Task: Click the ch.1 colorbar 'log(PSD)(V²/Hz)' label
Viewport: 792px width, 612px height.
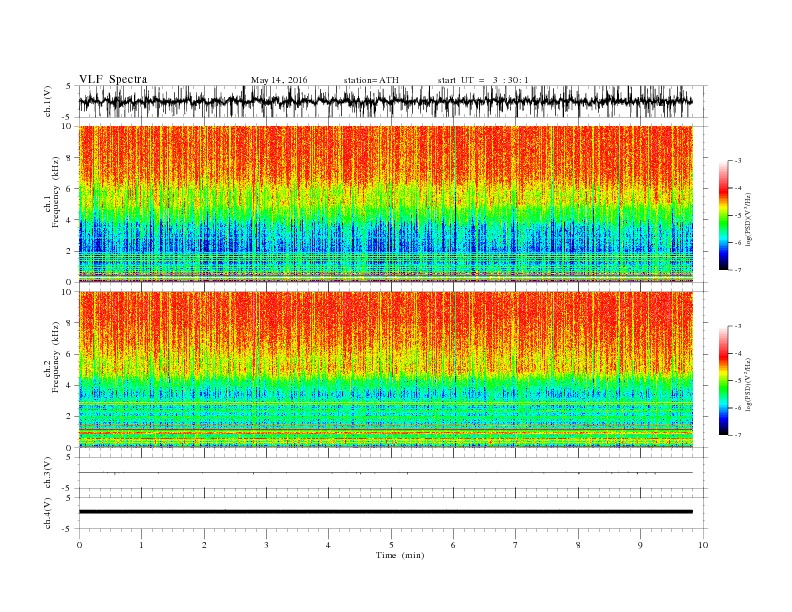Action: pyautogui.click(x=748, y=219)
